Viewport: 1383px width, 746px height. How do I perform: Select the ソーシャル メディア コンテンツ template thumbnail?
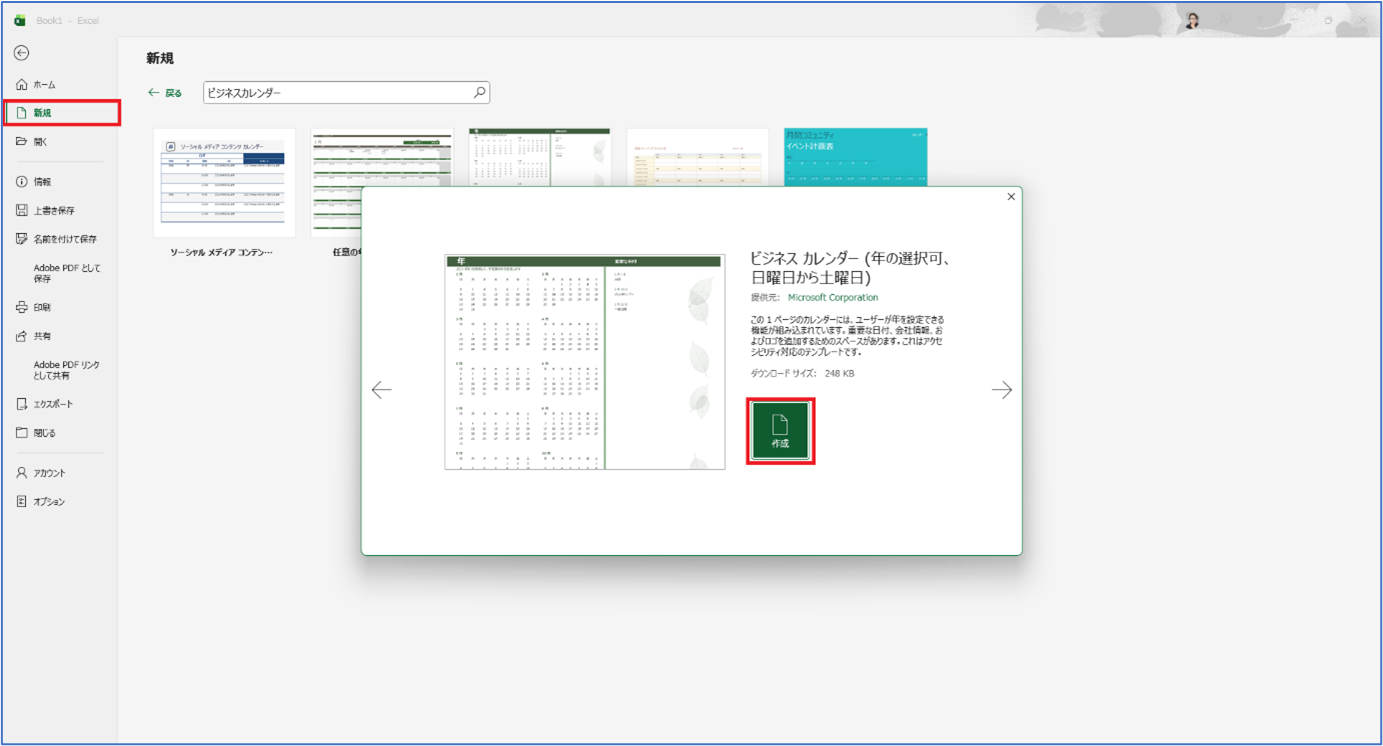point(224,182)
